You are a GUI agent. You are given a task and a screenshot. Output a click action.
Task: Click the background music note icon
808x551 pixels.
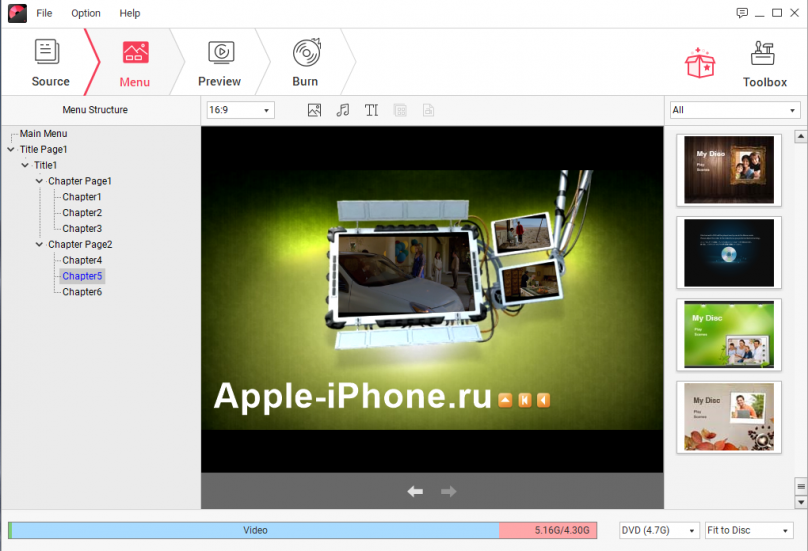(343, 110)
